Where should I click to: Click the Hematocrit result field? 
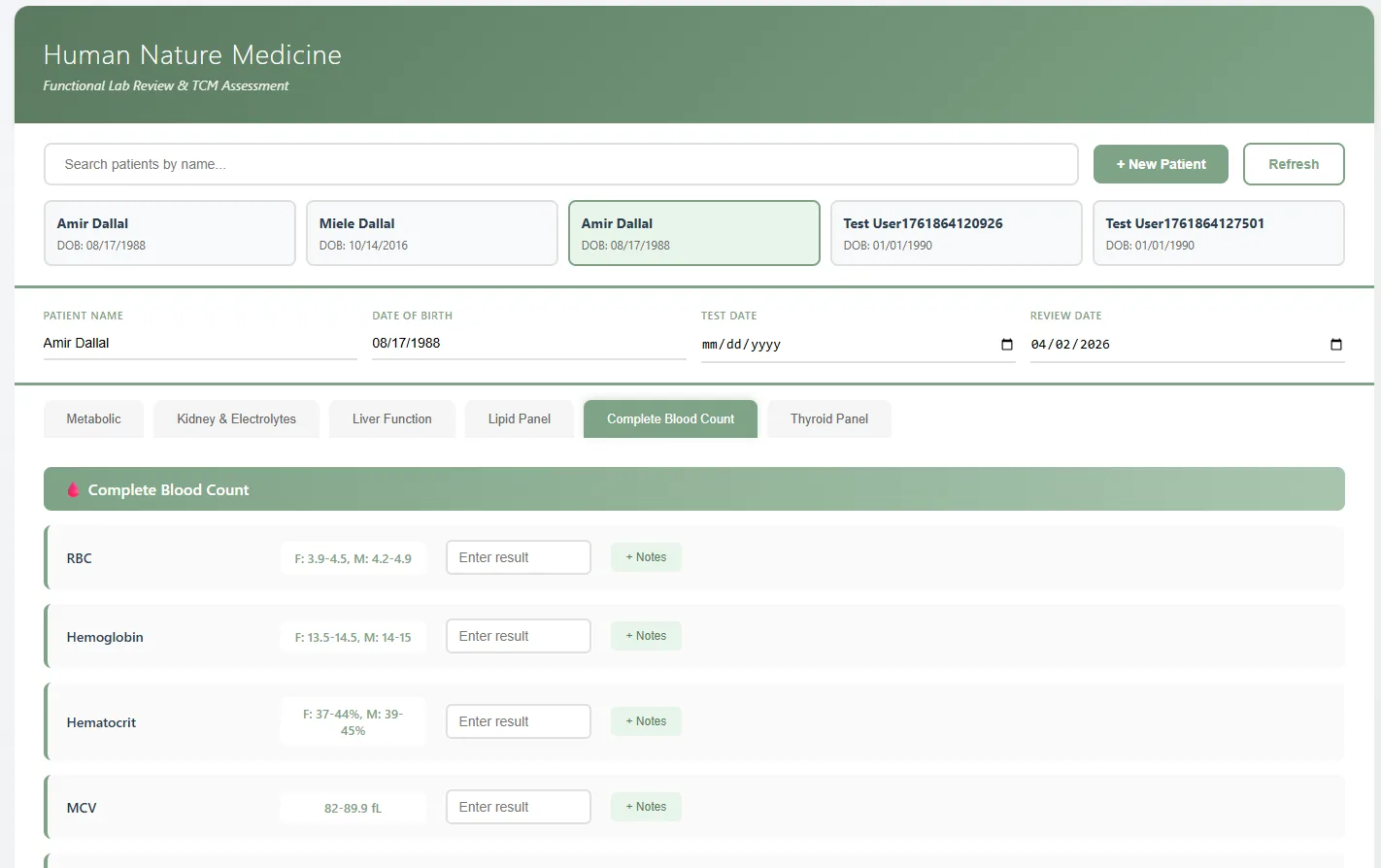(x=519, y=721)
